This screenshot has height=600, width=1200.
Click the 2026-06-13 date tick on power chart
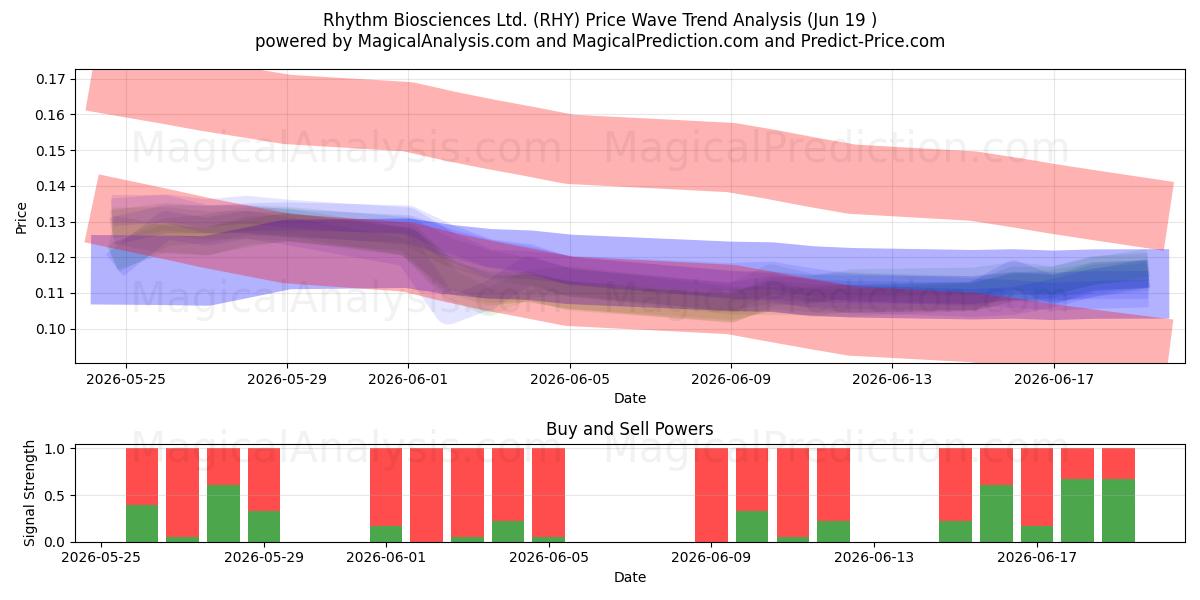tap(874, 558)
